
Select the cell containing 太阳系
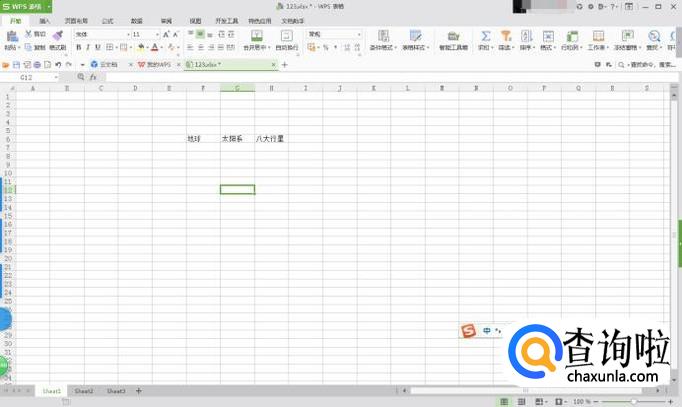(237, 139)
